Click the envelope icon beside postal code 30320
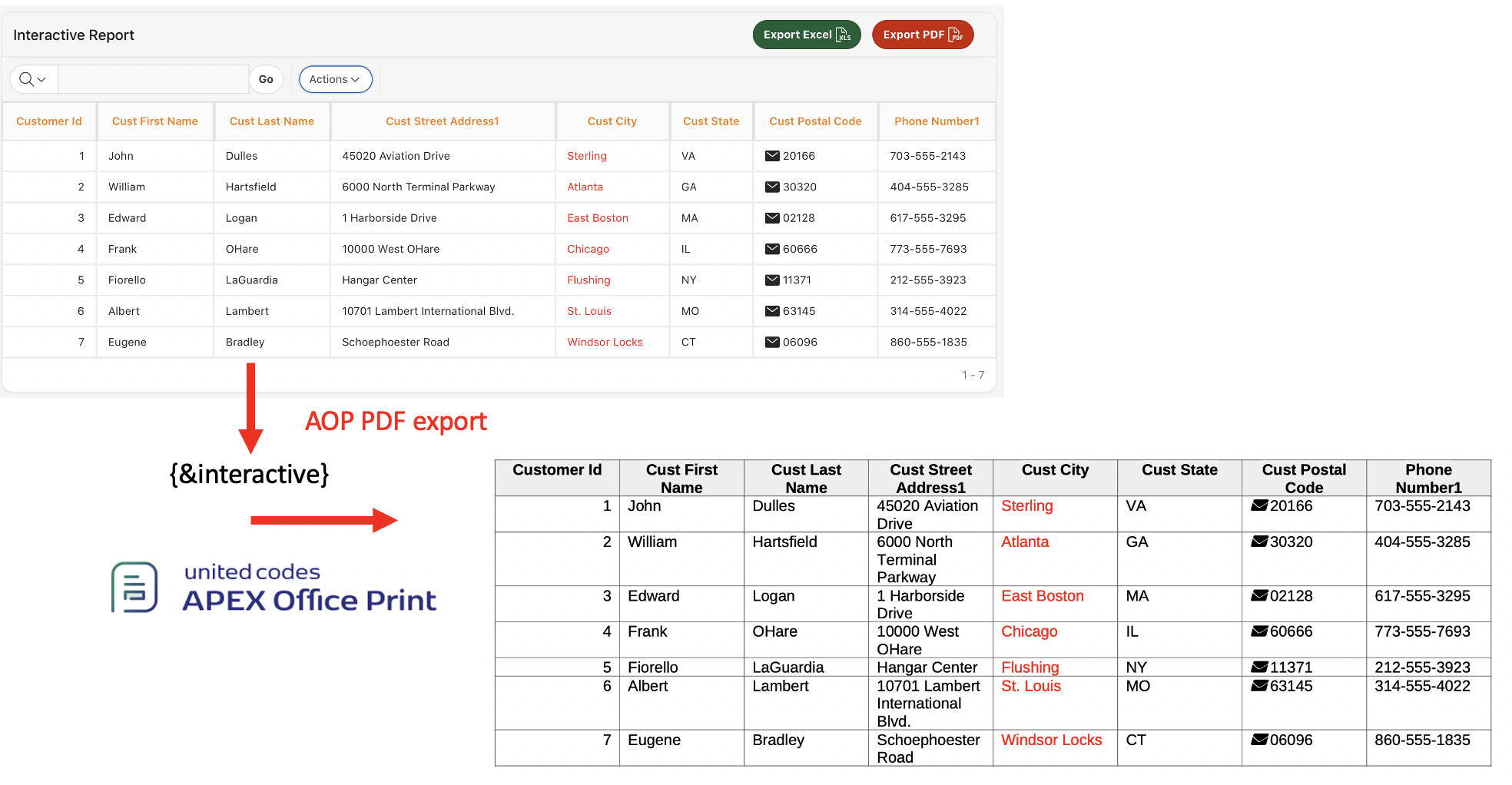 772,187
